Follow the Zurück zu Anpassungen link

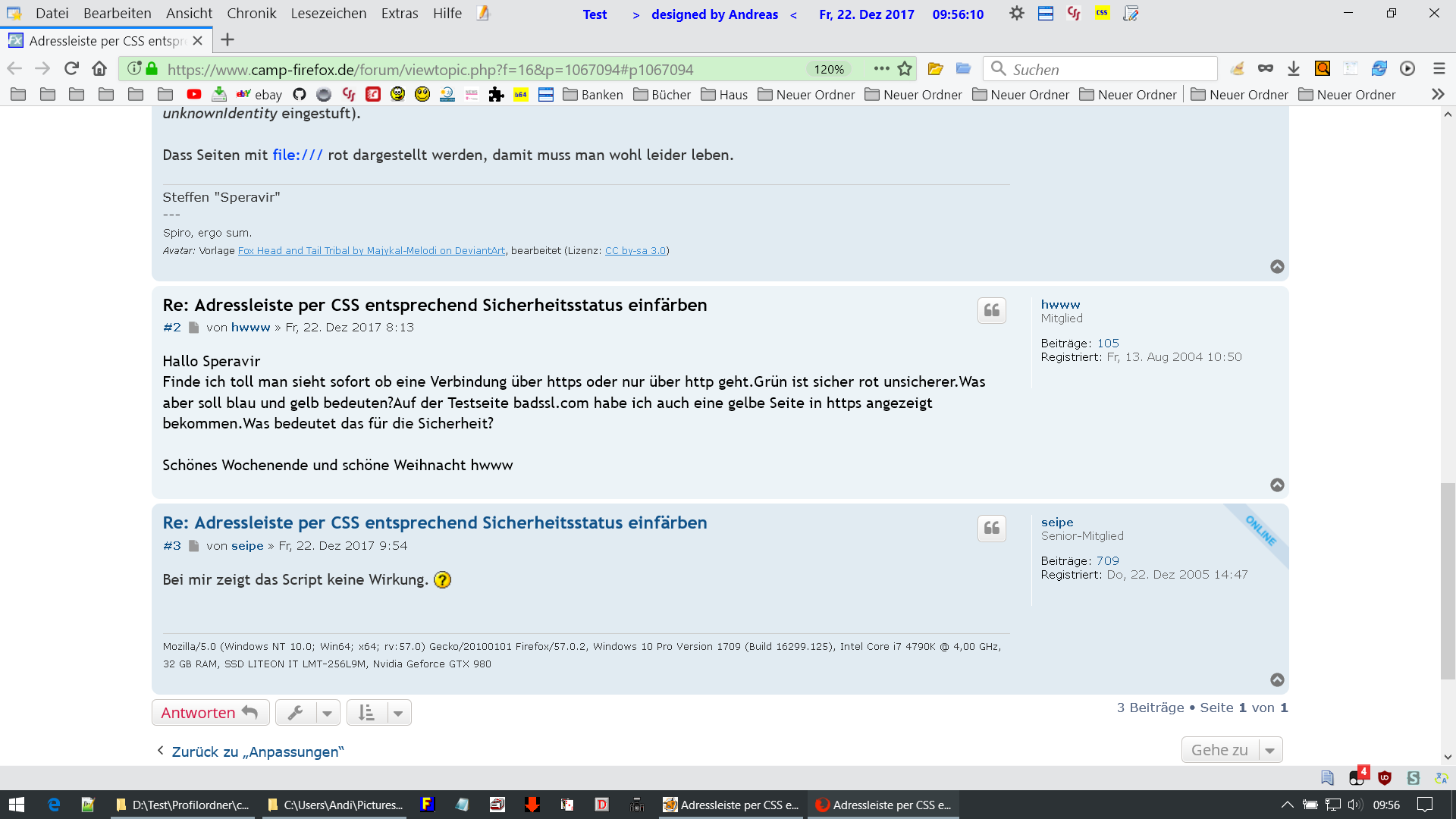(257, 752)
